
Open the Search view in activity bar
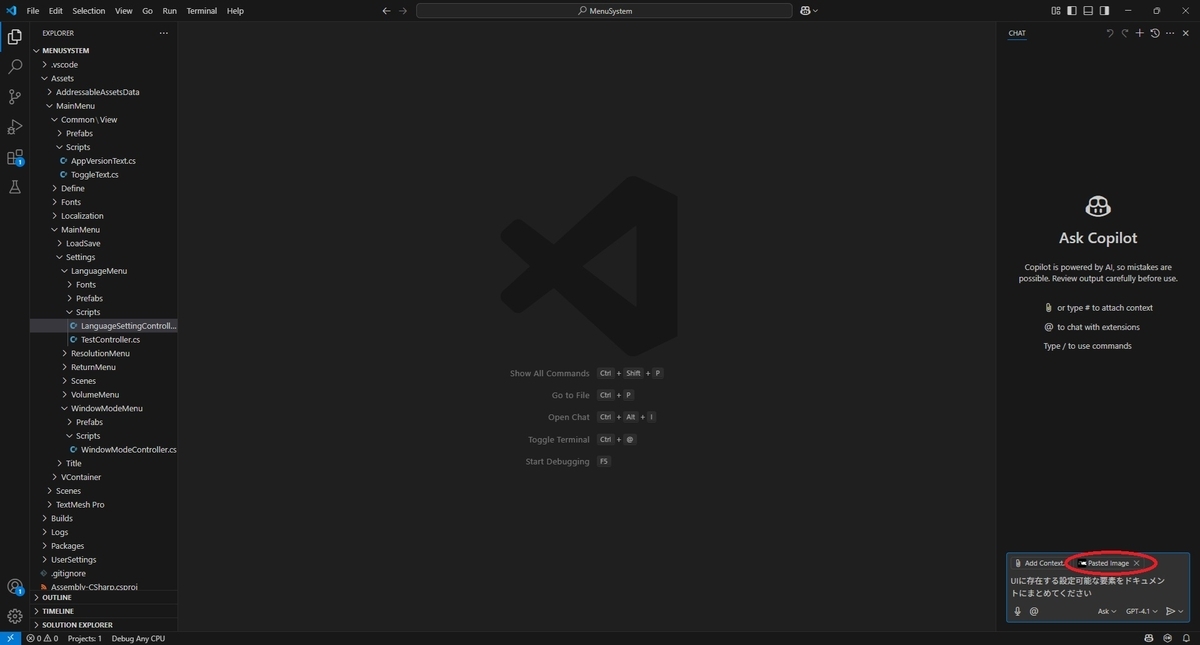click(x=15, y=67)
